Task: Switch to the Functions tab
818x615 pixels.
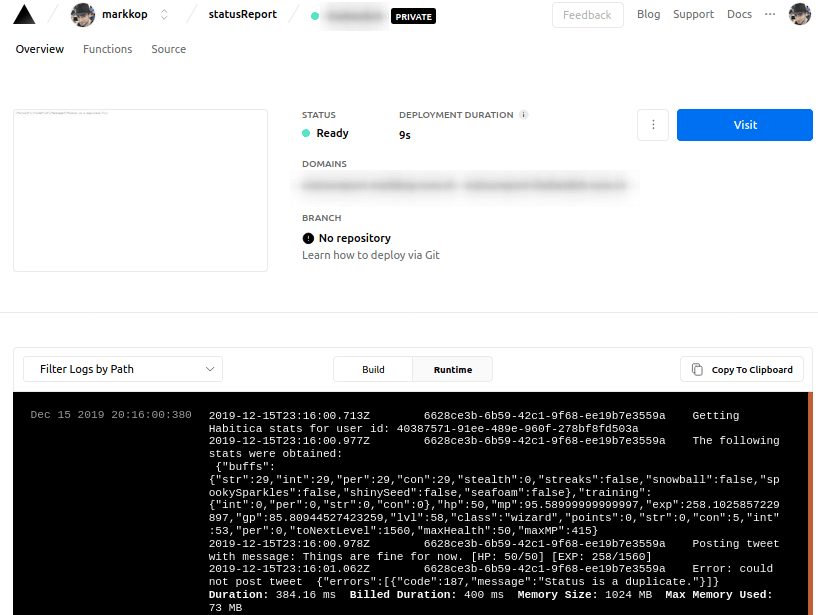Action: [107, 49]
